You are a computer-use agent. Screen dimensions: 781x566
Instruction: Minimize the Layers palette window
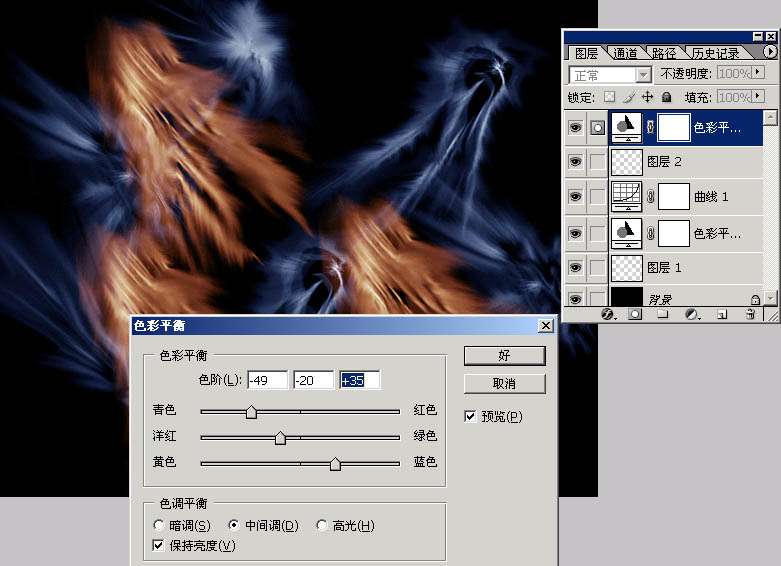coord(757,36)
